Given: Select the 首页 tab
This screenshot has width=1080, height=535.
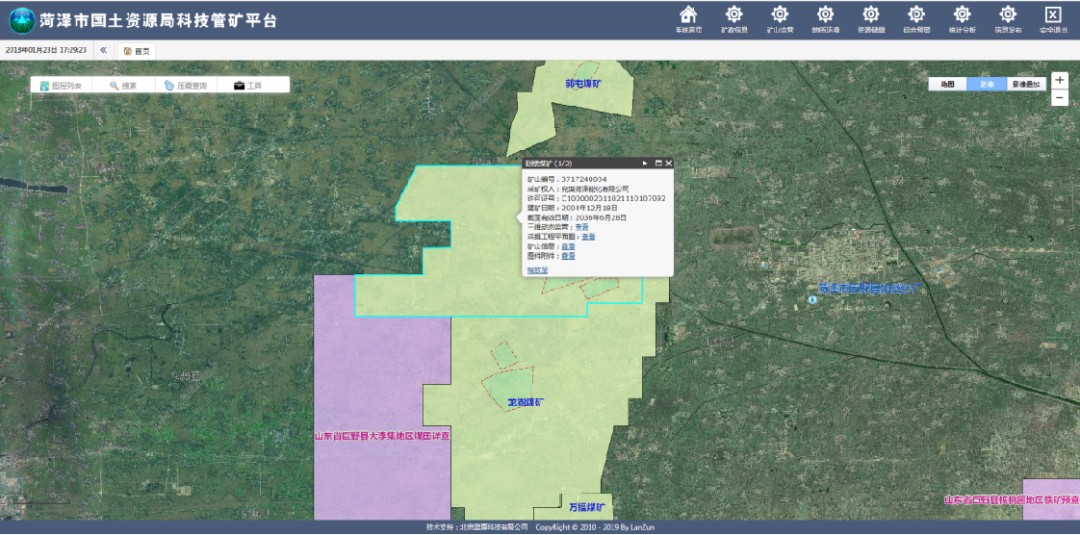Looking at the screenshot, I should (136, 51).
